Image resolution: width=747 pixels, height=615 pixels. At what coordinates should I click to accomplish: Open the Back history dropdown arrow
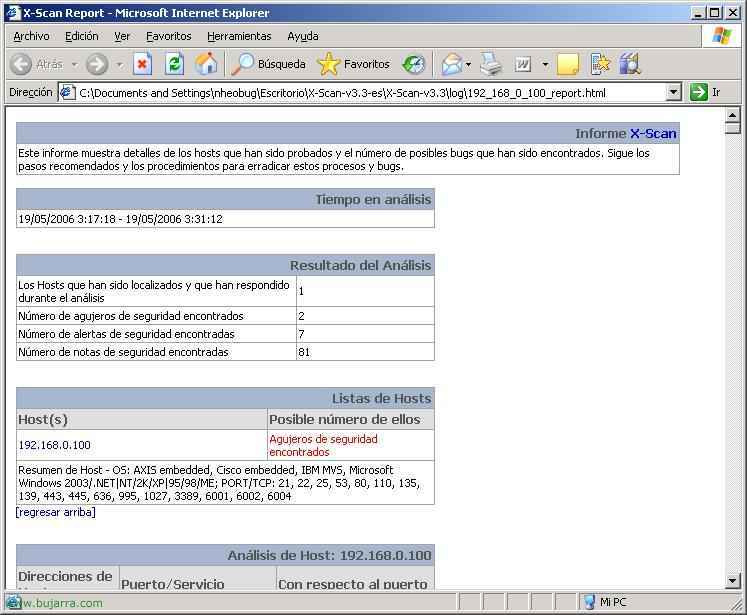point(74,64)
